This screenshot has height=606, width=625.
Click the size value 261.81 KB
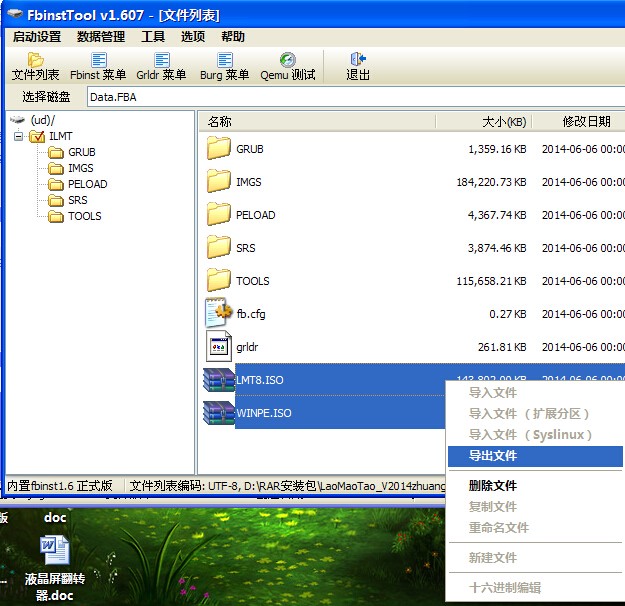pos(502,347)
